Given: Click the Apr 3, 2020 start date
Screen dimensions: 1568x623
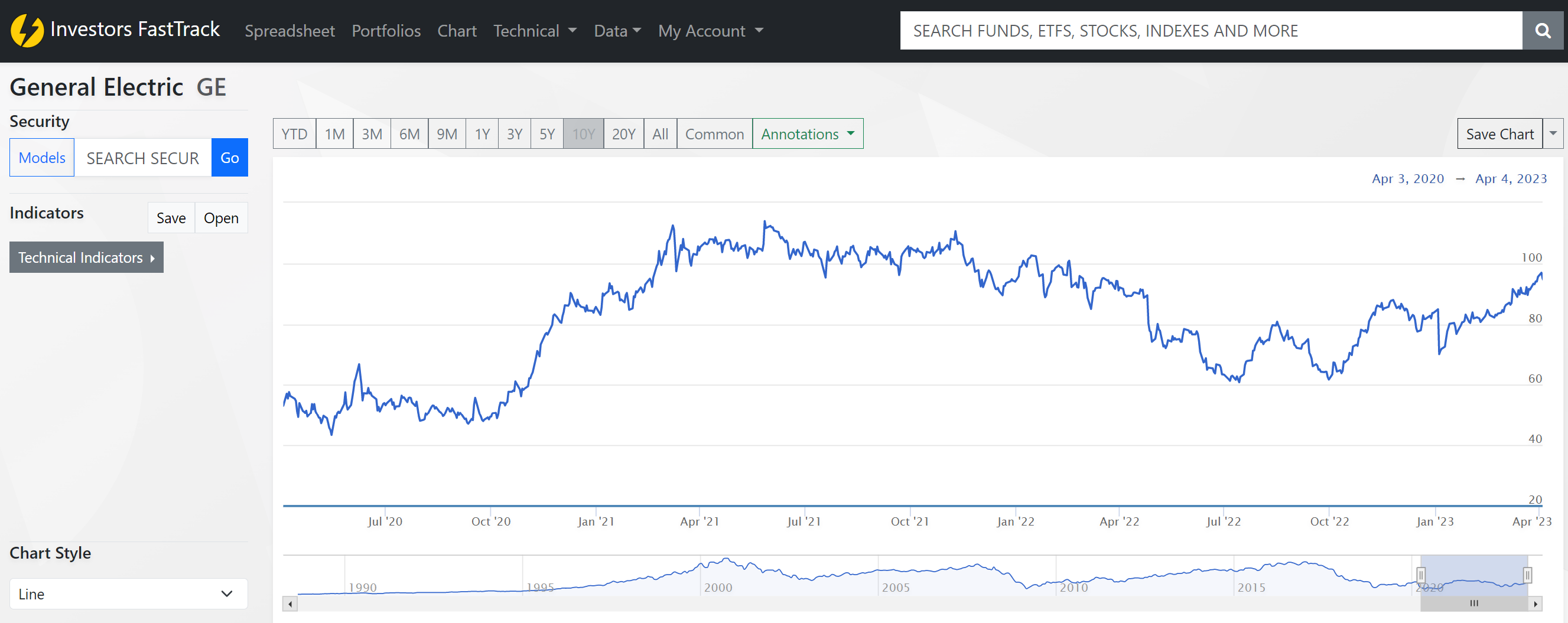Looking at the screenshot, I should point(1407,179).
